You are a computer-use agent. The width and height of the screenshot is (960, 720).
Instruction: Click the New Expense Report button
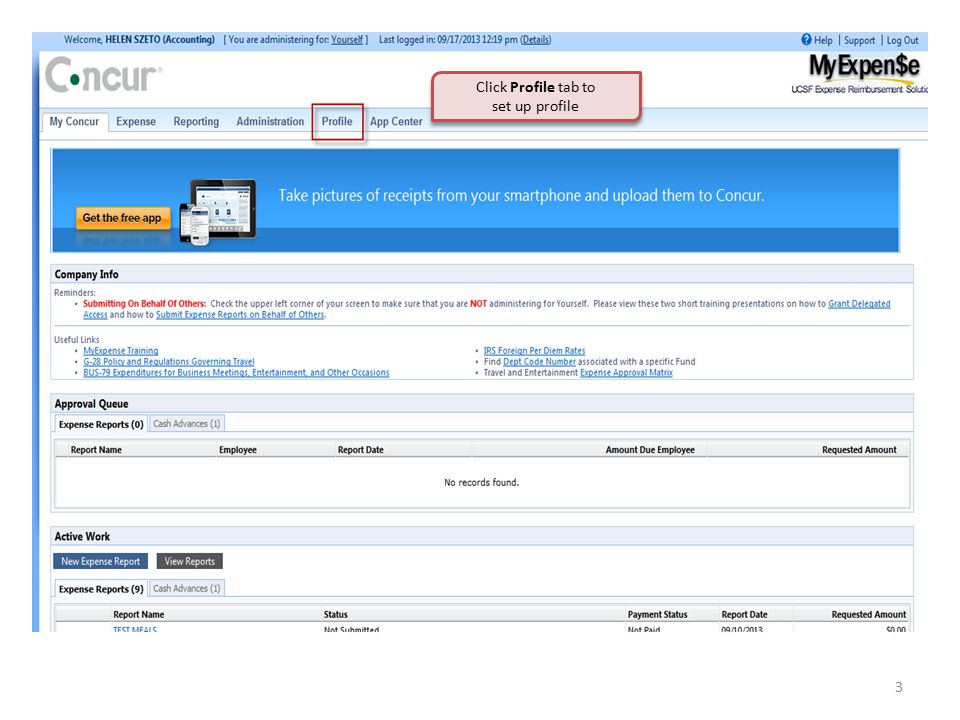click(100, 561)
